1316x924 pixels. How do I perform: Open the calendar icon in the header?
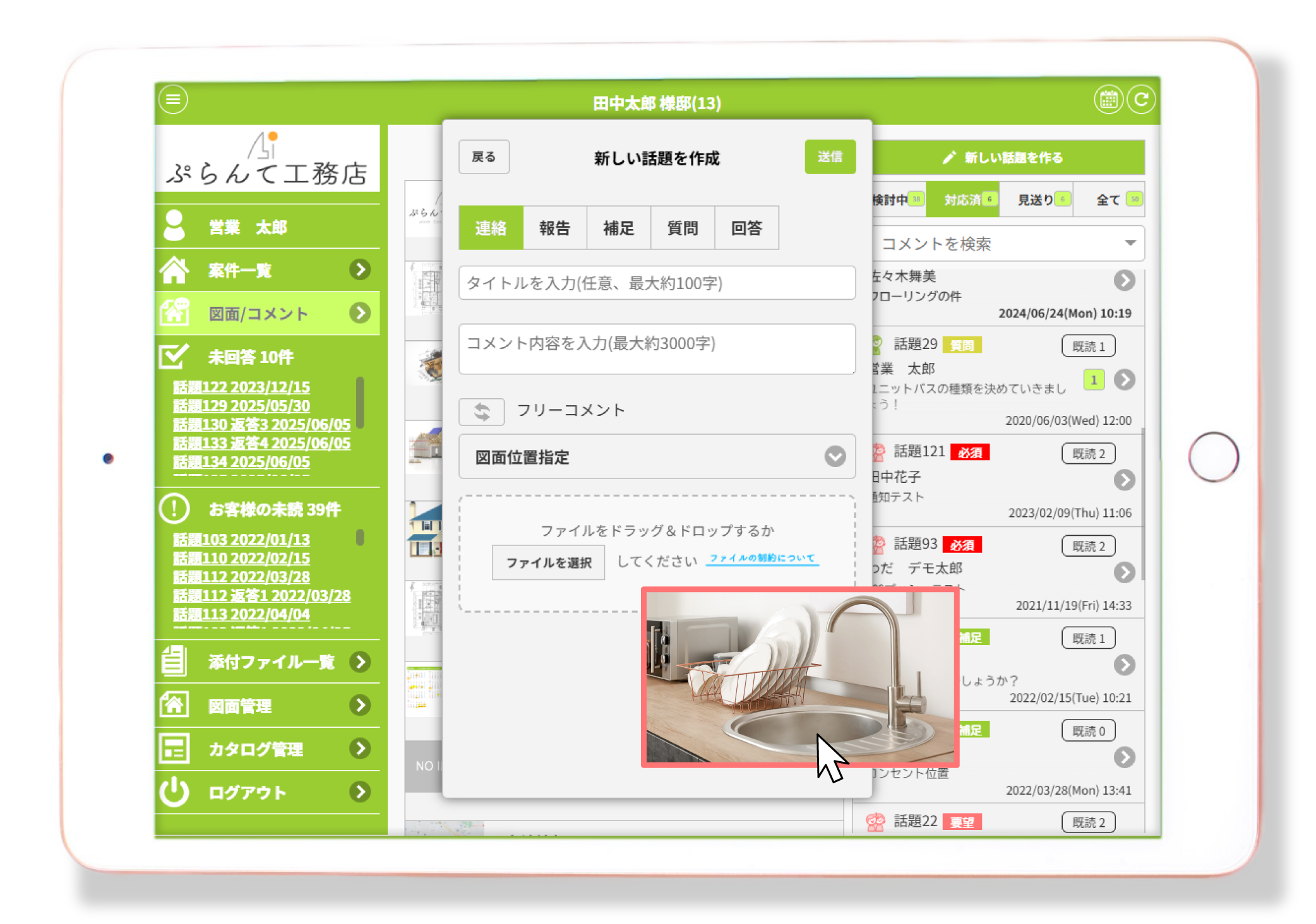1109,99
